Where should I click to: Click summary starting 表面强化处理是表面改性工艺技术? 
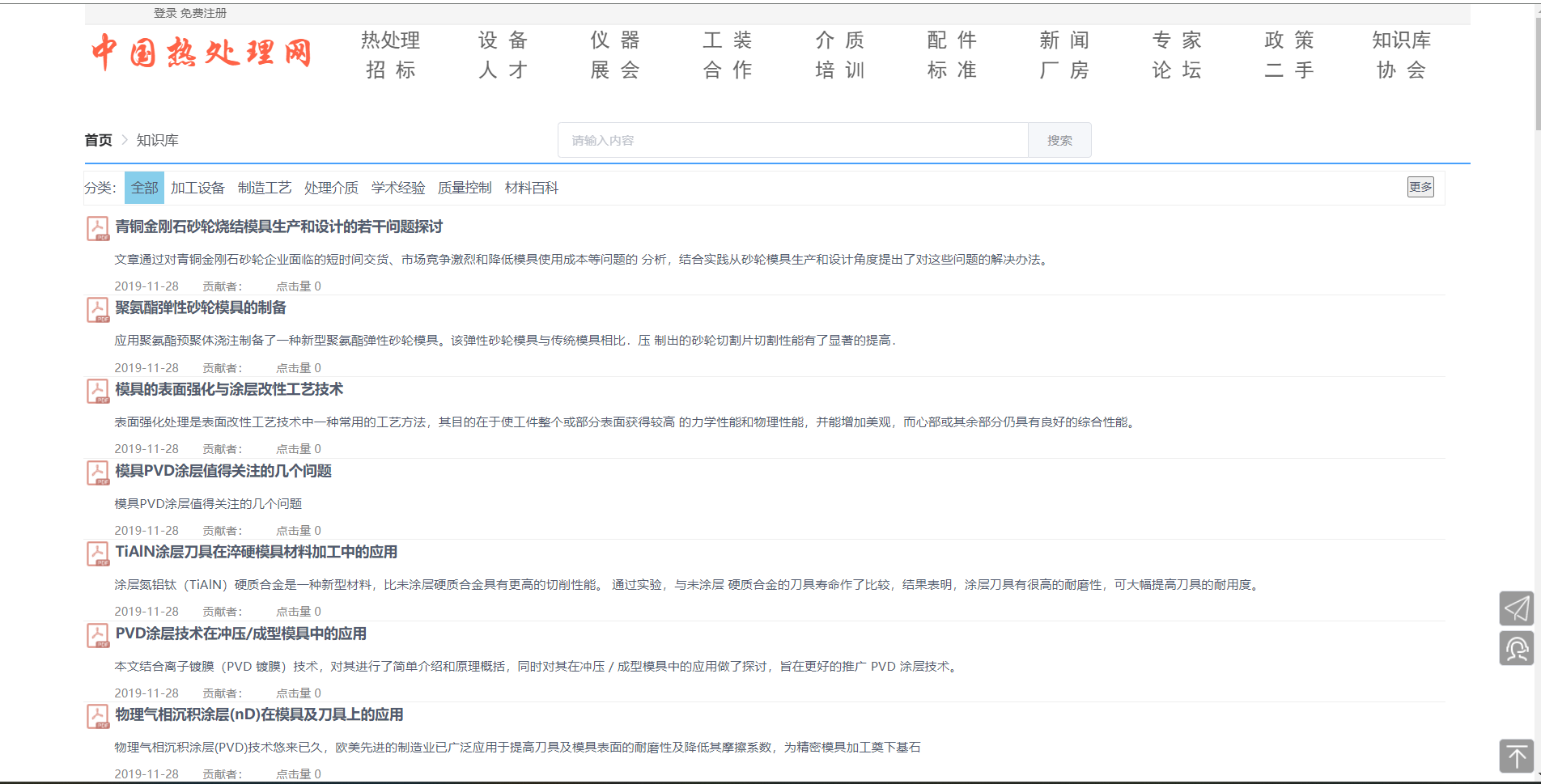point(626,422)
